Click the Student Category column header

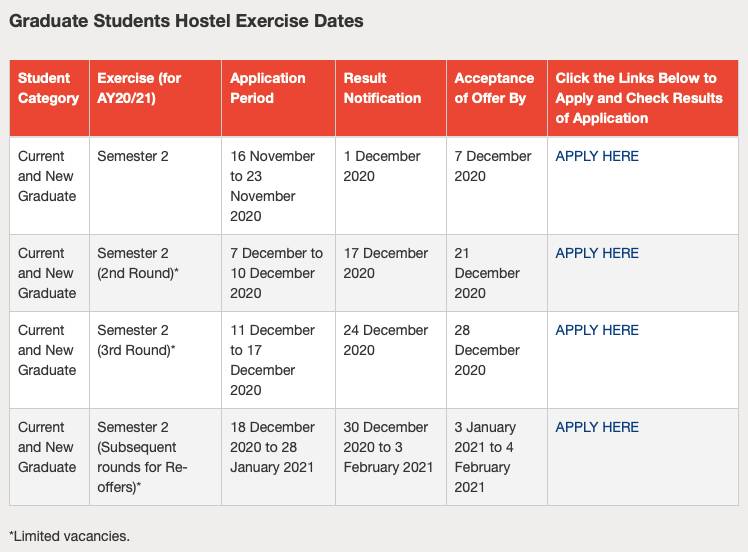tap(48, 88)
